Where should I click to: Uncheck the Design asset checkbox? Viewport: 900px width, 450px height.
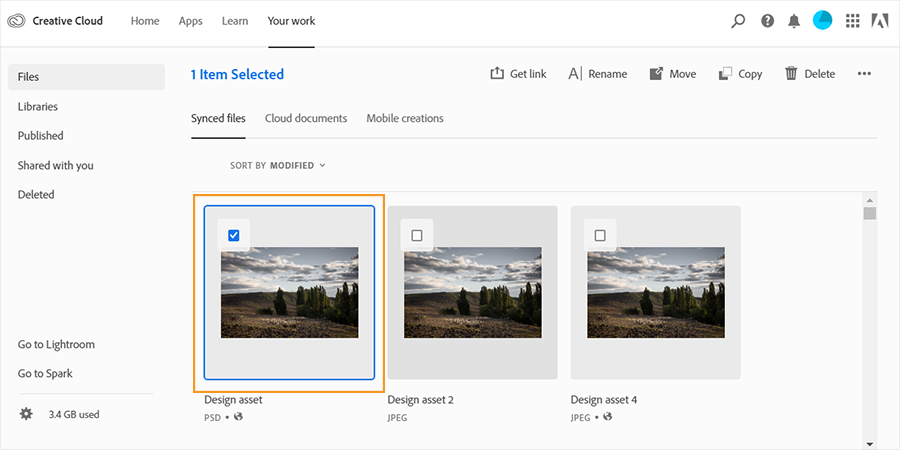[234, 235]
